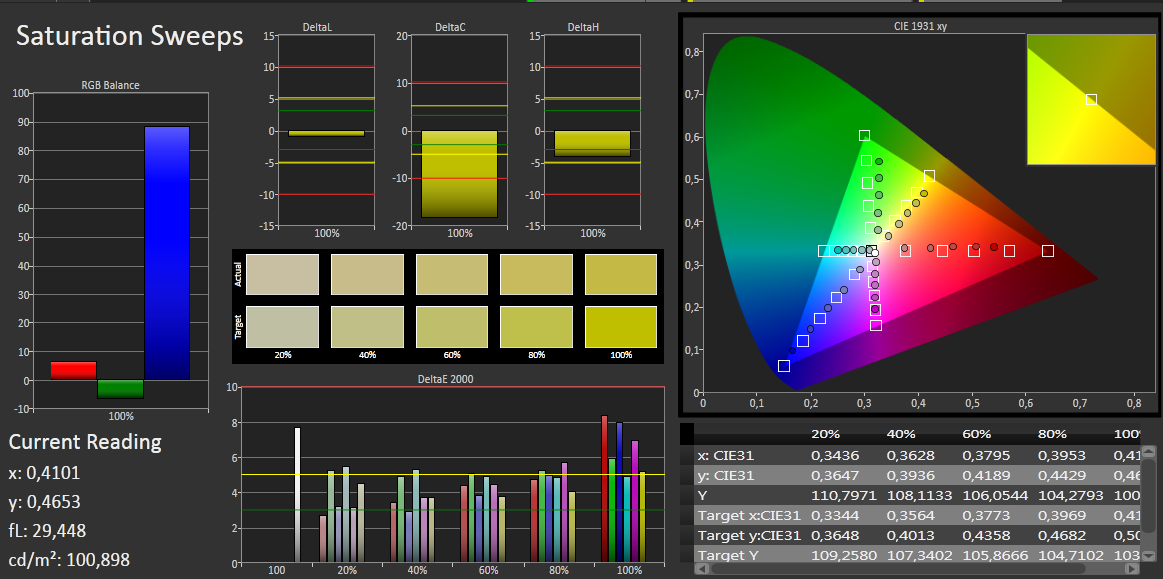Image resolution: width=1163 pixels, height=579 pixels.
Task: Click the 'y: 0,4653' reading
Action: (x=45, y=502)
